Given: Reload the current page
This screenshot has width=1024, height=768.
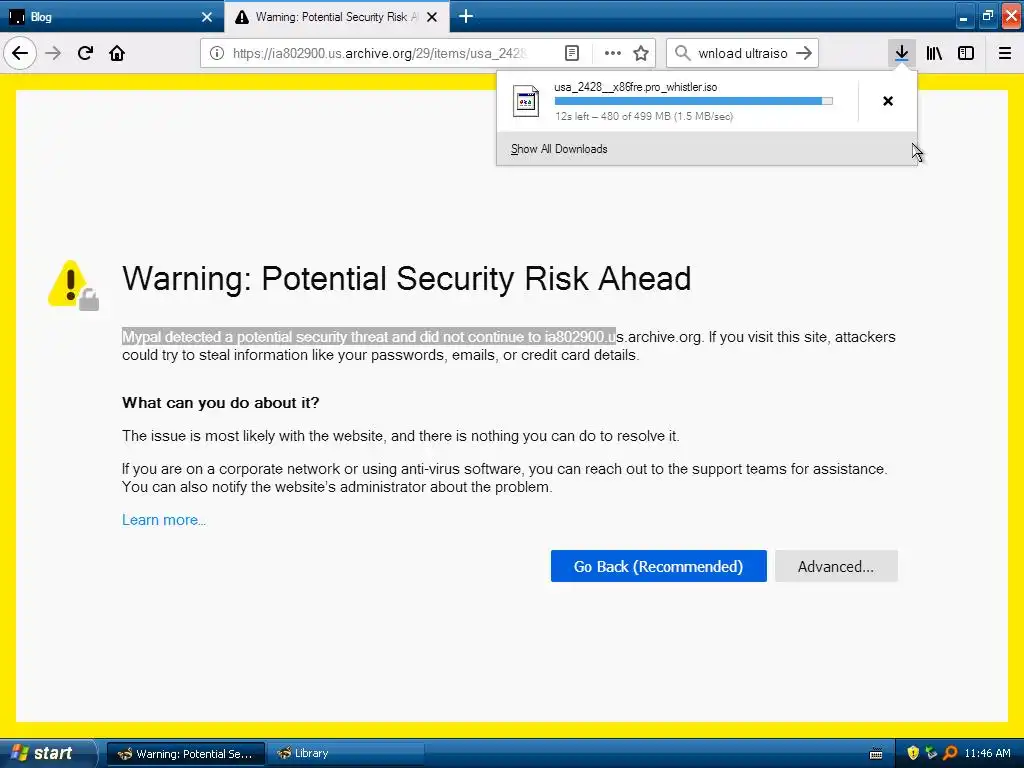Looking at the screenshot, I should coord(85,53).
